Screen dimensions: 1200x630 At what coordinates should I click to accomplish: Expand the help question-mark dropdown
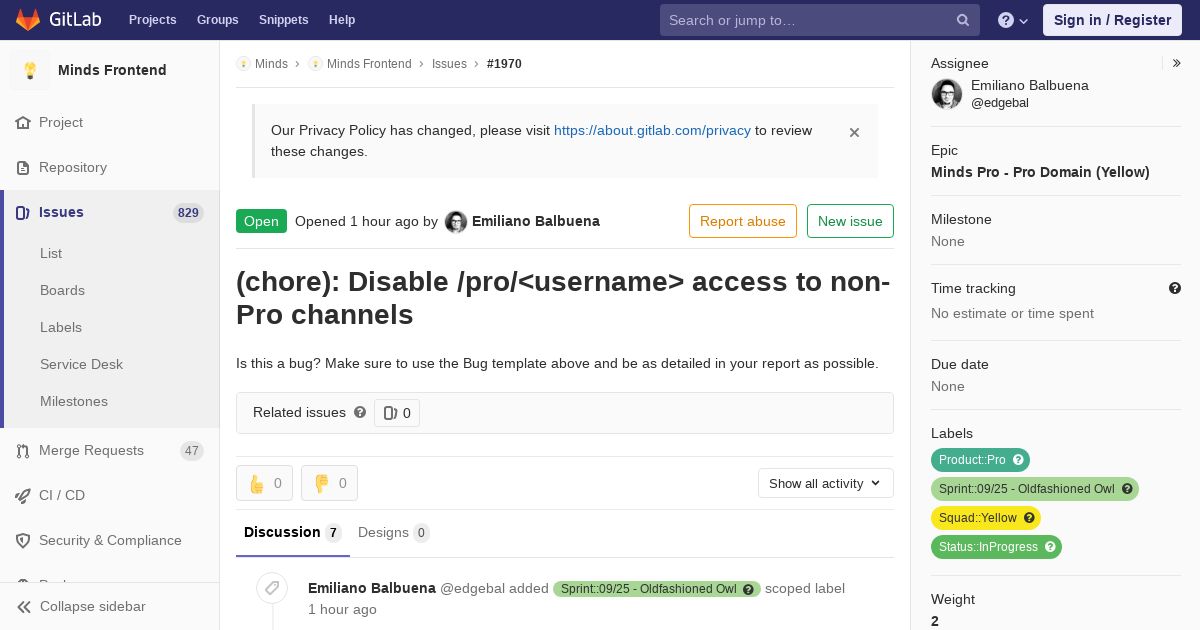(1013, 20)
